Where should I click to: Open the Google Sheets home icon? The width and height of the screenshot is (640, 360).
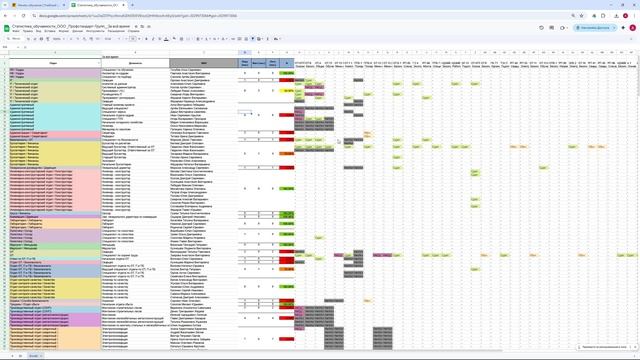click(x=7, y=28)
